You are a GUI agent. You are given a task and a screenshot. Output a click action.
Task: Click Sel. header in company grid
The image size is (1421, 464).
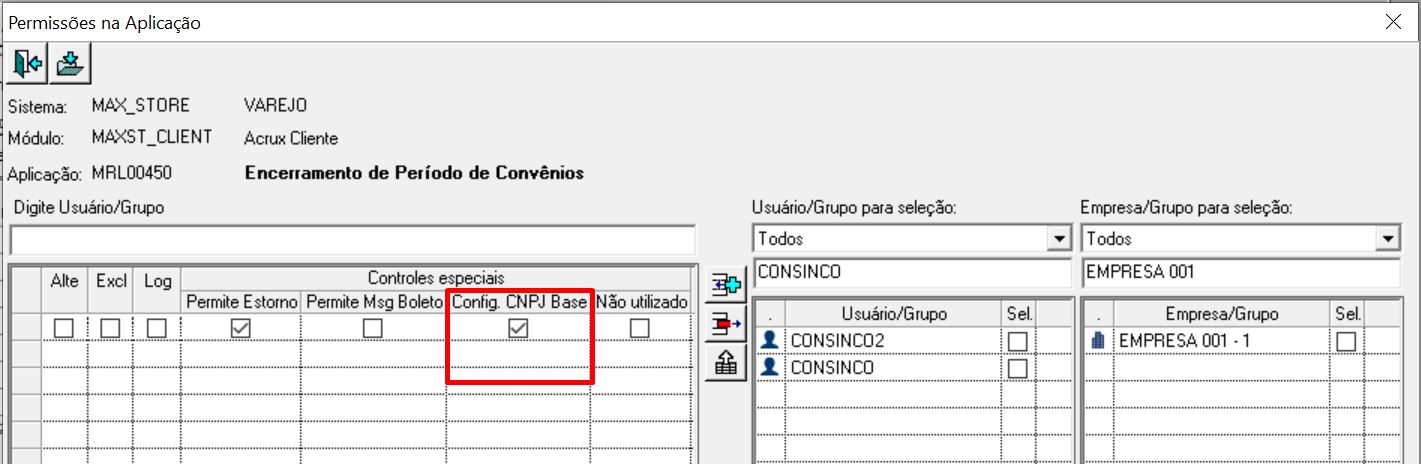(1346, 314)
